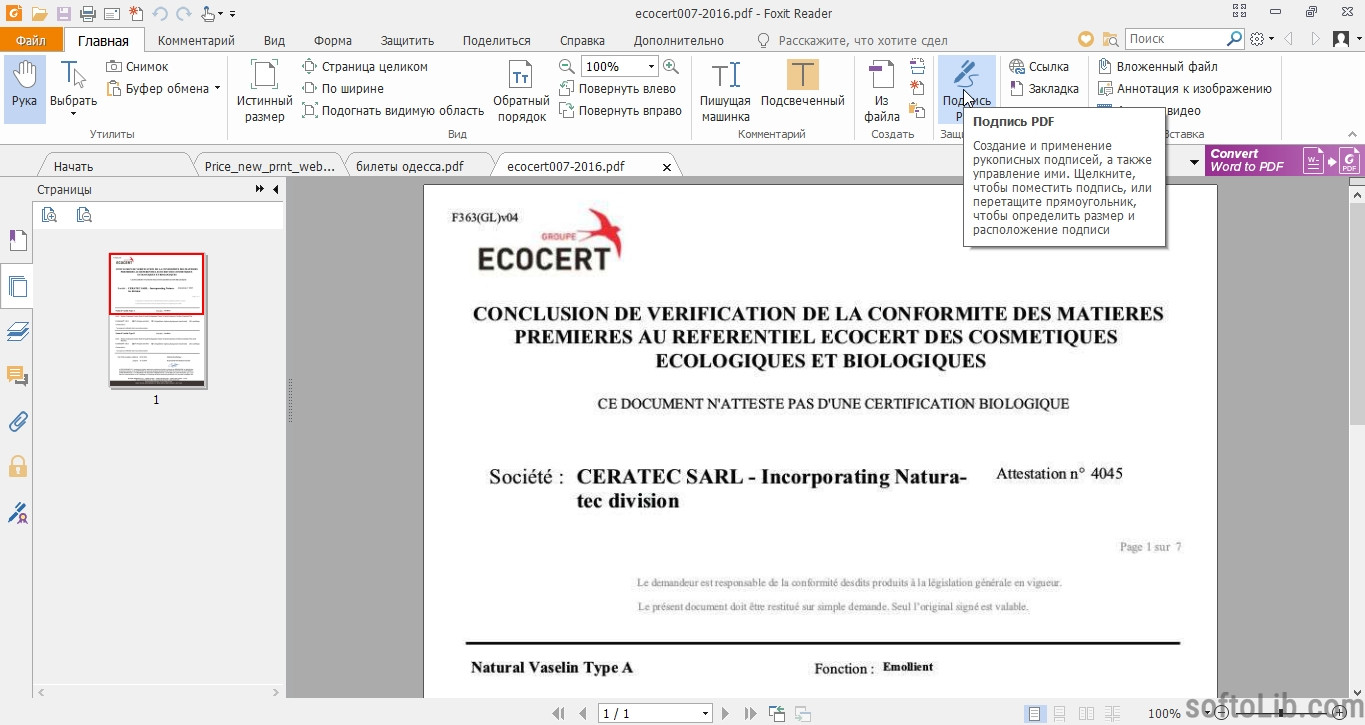This screenshot has width=1365, height=725.
Task: Open the Файл menu
Action: point(31,40)
